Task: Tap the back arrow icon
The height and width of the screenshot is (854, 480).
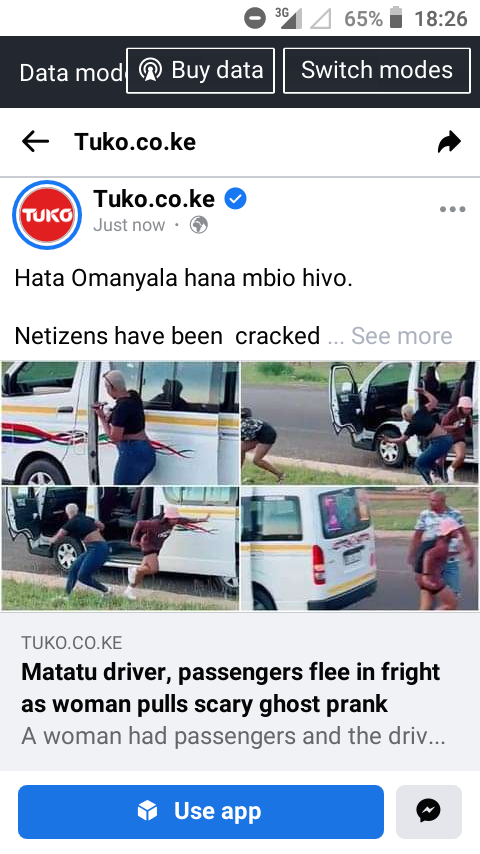Action: click(35, 142)
